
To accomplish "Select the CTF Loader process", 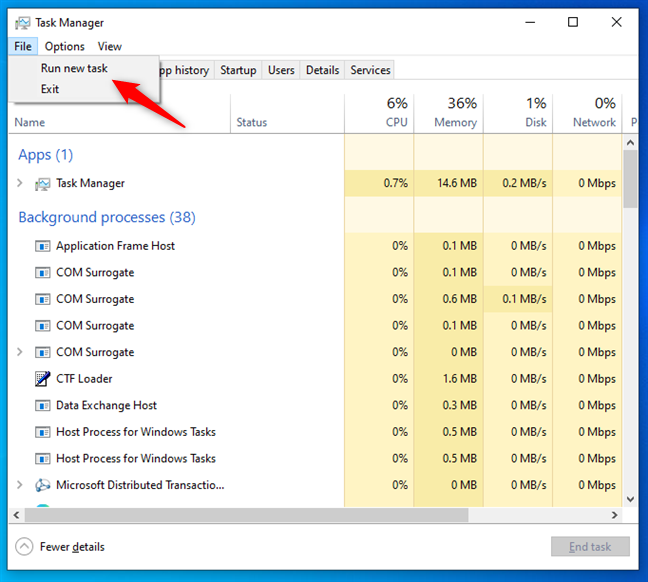I will [84, 379].
